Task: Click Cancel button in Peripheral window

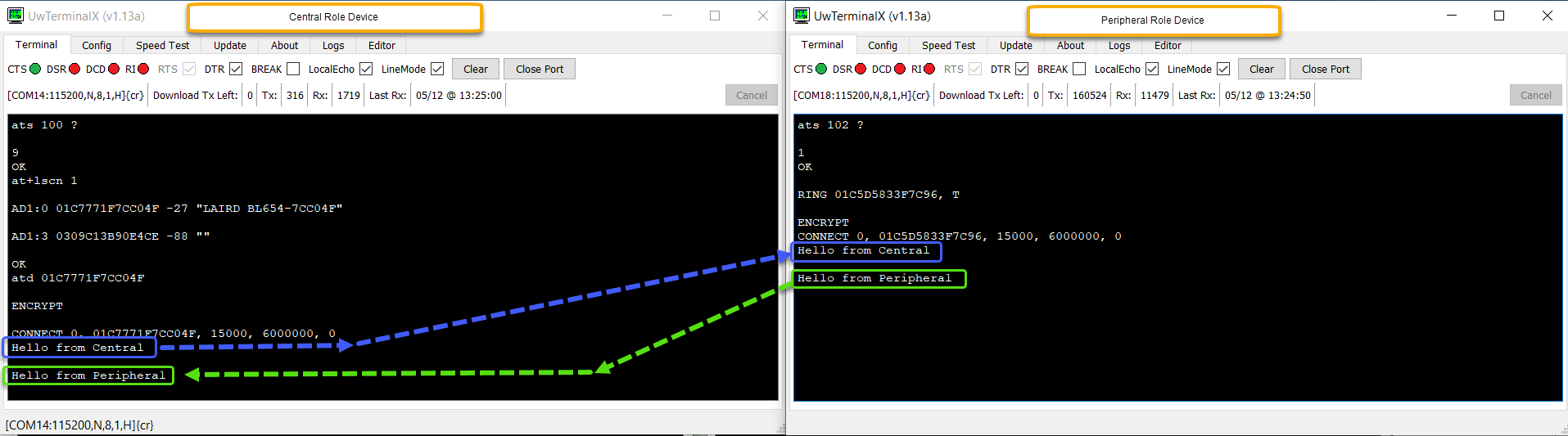Action: pyautogui.click(x=1536, y=95)
